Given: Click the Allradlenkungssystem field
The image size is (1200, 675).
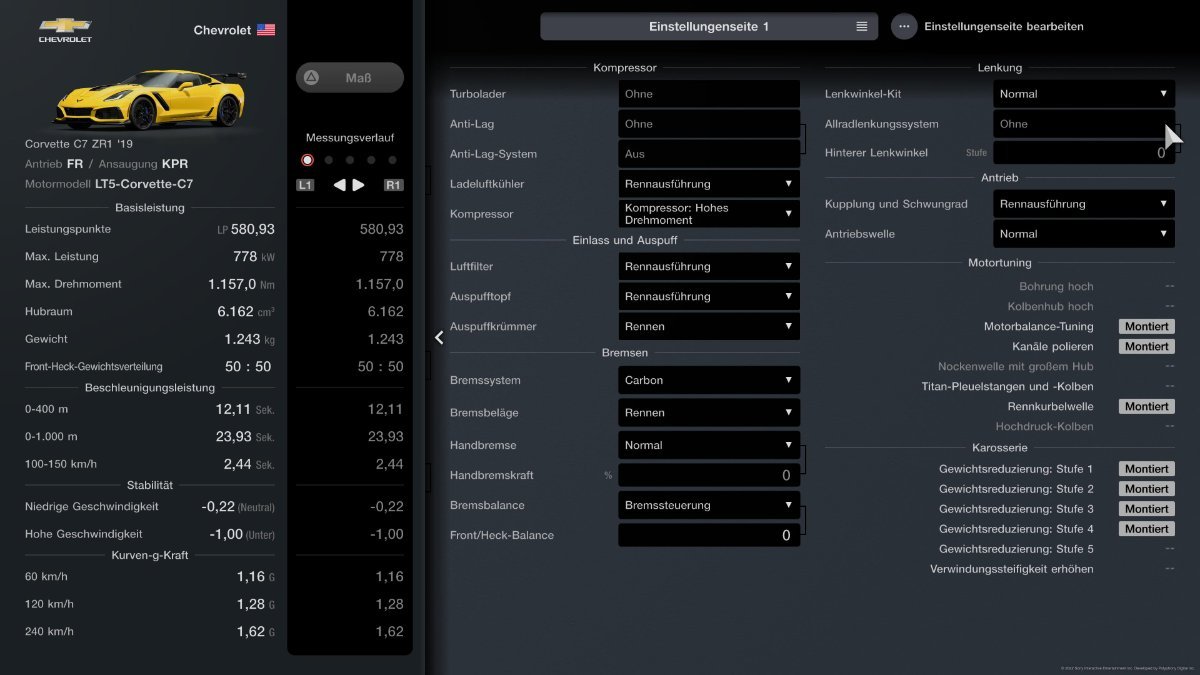Looking at the screenshot, I should pyautogui.click(x=1084, y=124).
